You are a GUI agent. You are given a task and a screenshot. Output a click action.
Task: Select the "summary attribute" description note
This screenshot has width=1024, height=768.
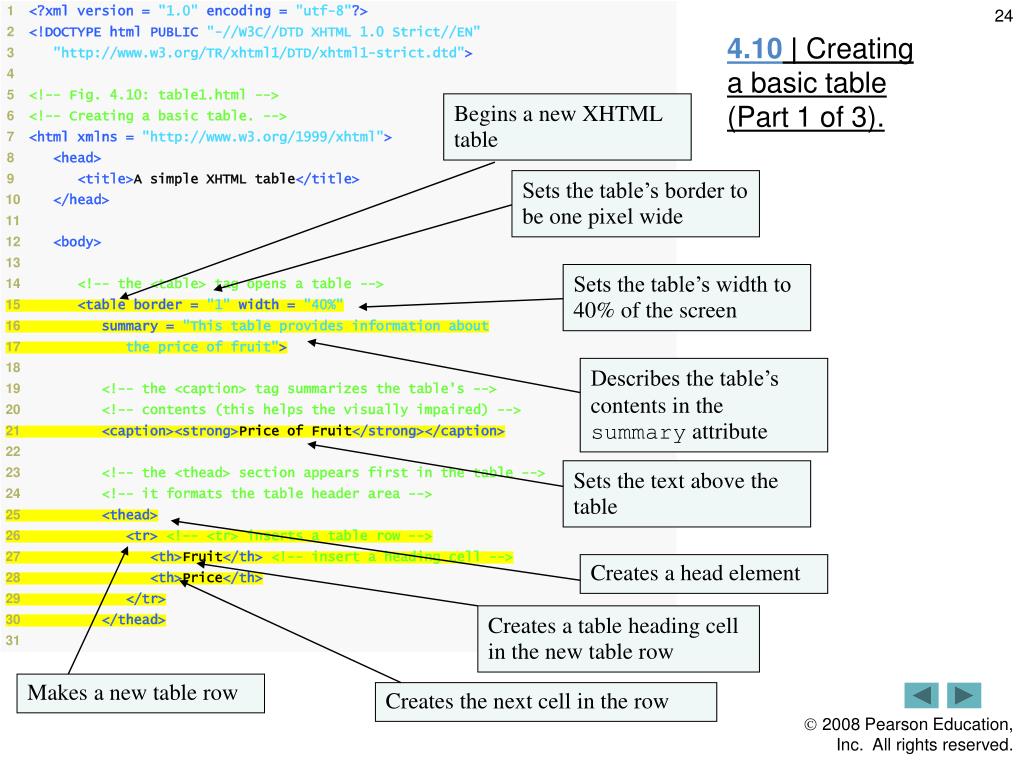(x=703, y=405)
